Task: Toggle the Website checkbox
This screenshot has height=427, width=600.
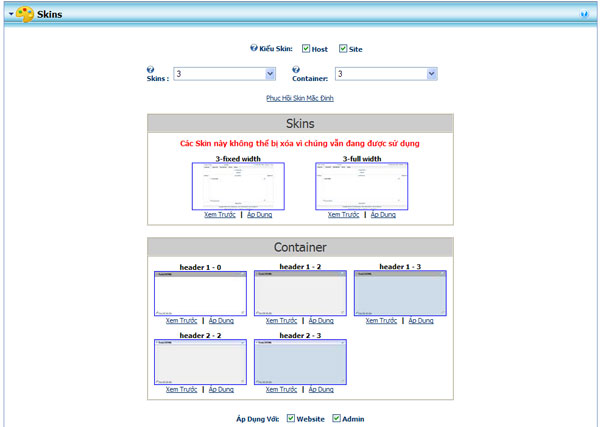Action: 291,418
